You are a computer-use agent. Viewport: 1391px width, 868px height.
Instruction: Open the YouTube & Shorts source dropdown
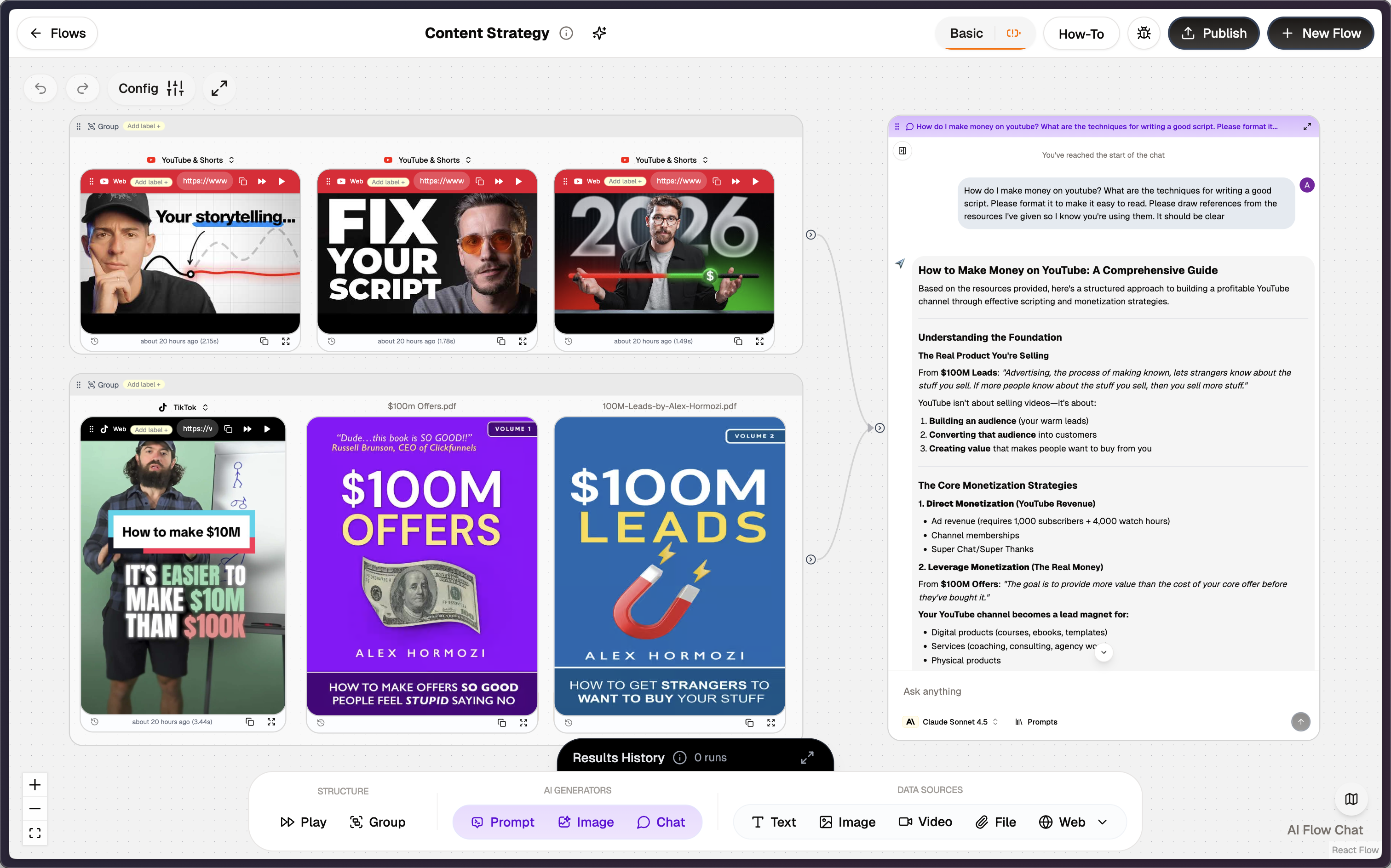tap(233, 160)
